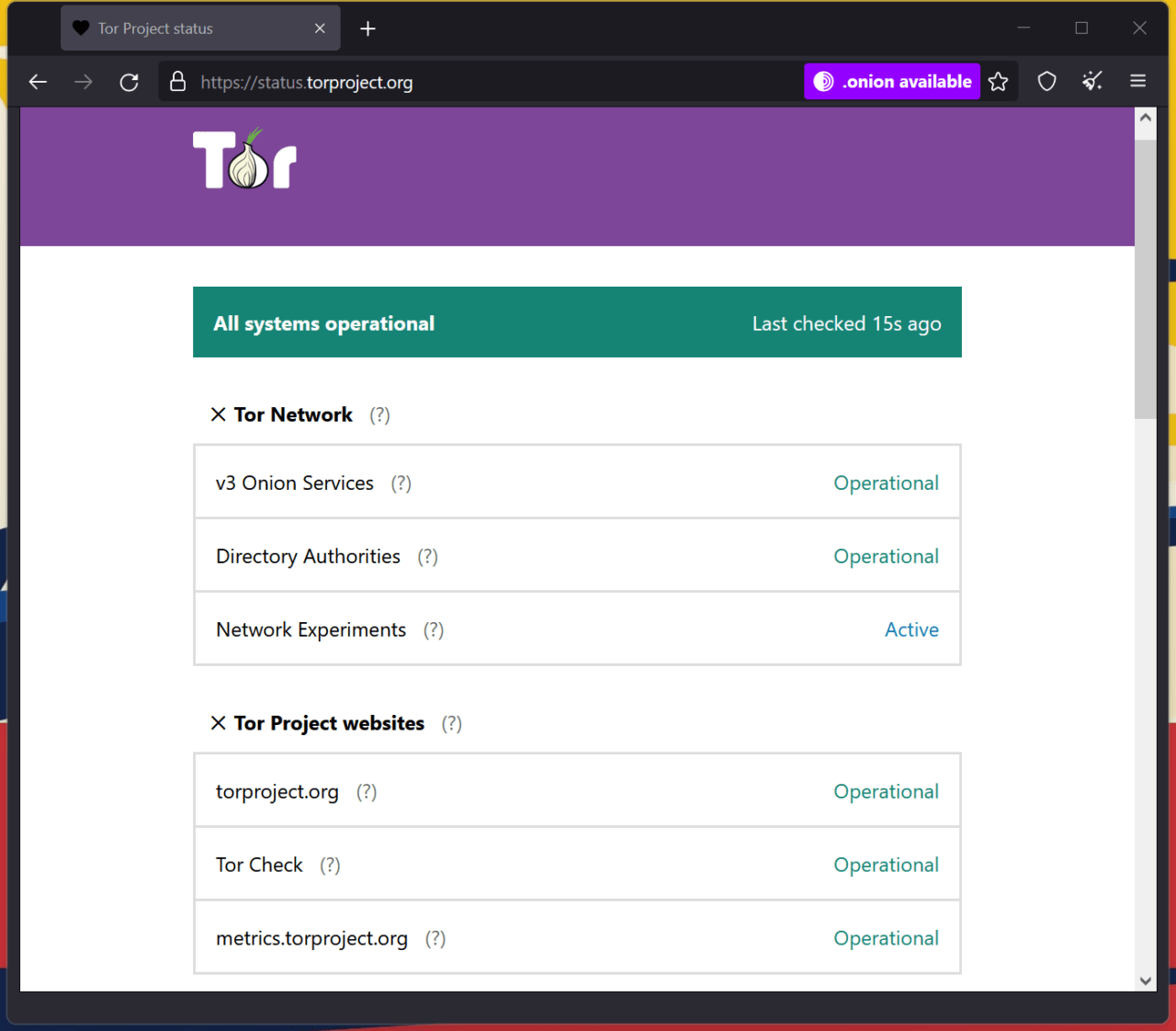This screenshot has height=1031, width=1176.
Task: Reload the Tor Project status page
Action: point(130,82)
